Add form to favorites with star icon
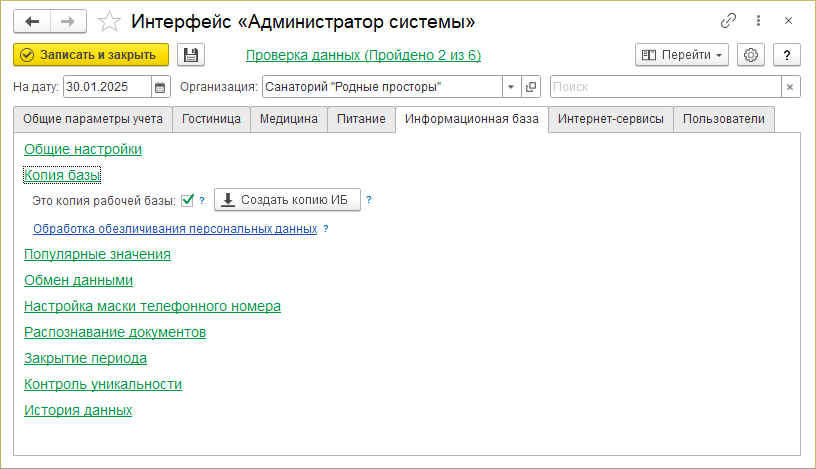This screenshot has width=816, height=469. pyautogui.click(x=111, y=21)
